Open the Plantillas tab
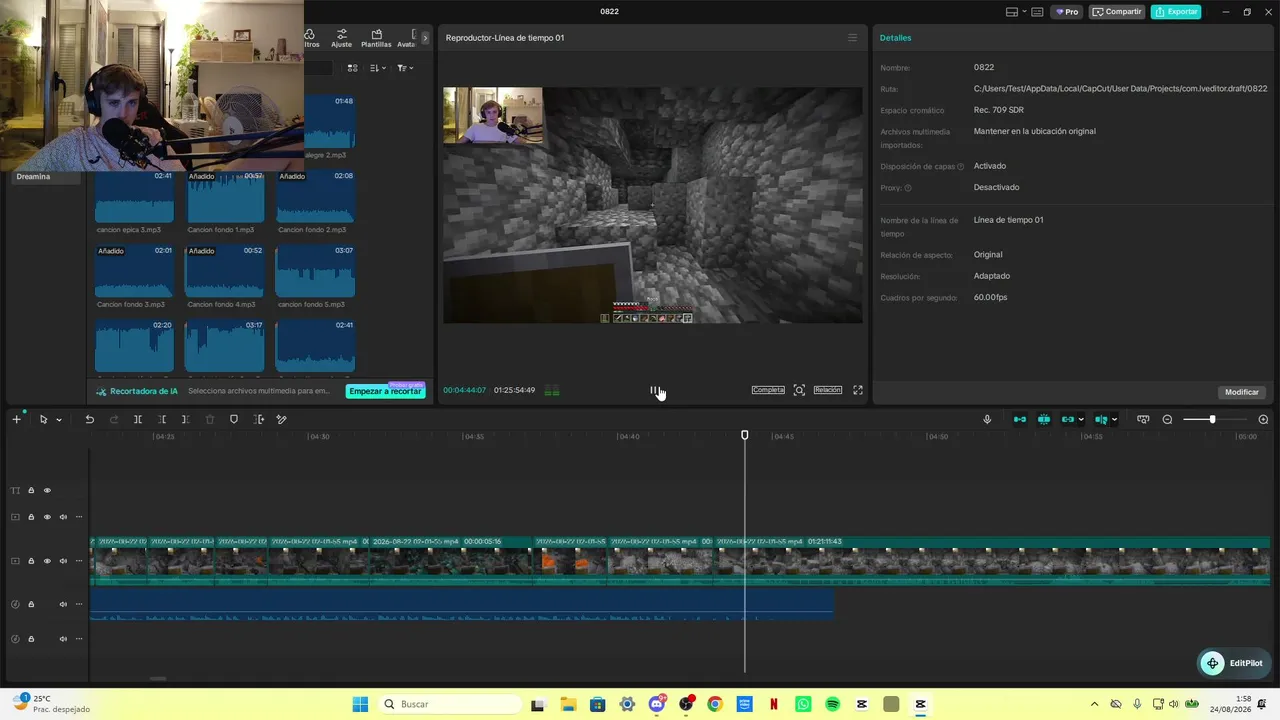Image resolution: width=1280 pixels, height=720 pixels. coord(376,38)
